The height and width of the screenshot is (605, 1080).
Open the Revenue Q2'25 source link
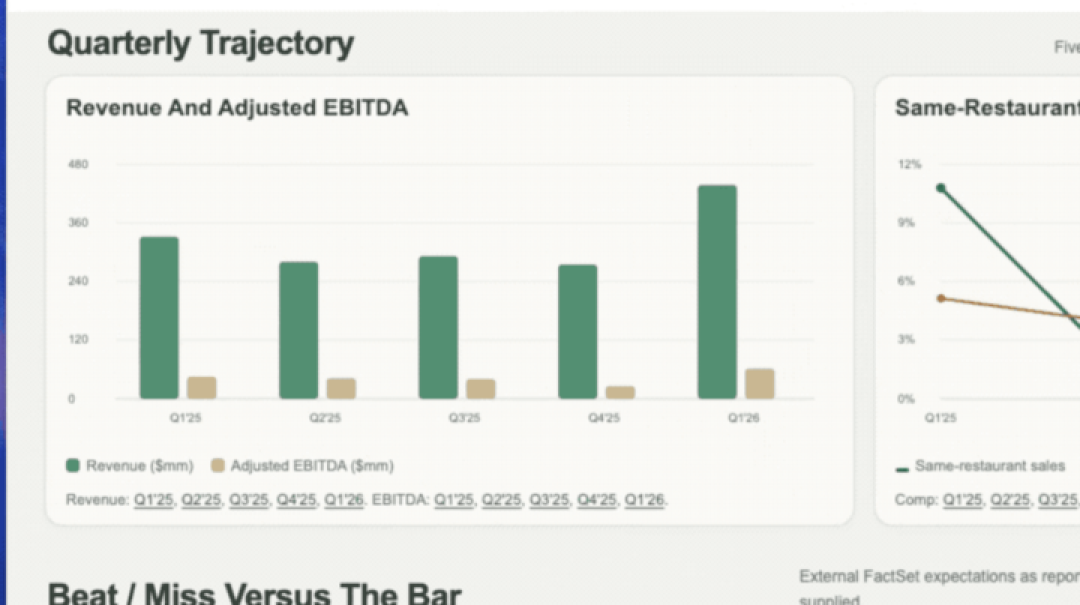point(201,500)
